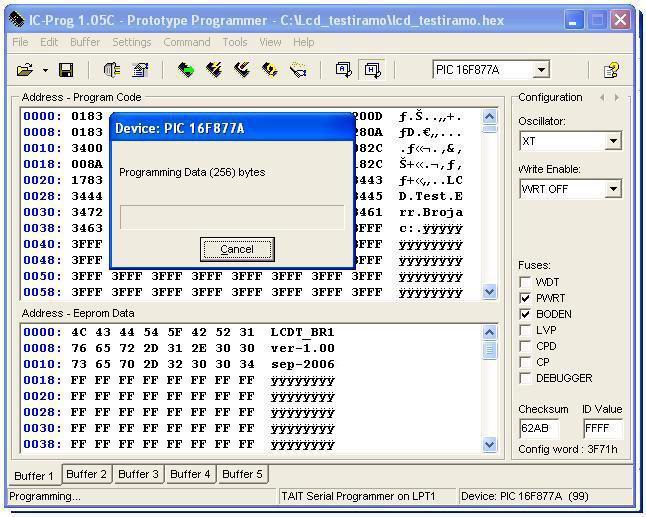Click the ID Value field showing FFFF
The image size is (646, 517).
coord(603,428)
